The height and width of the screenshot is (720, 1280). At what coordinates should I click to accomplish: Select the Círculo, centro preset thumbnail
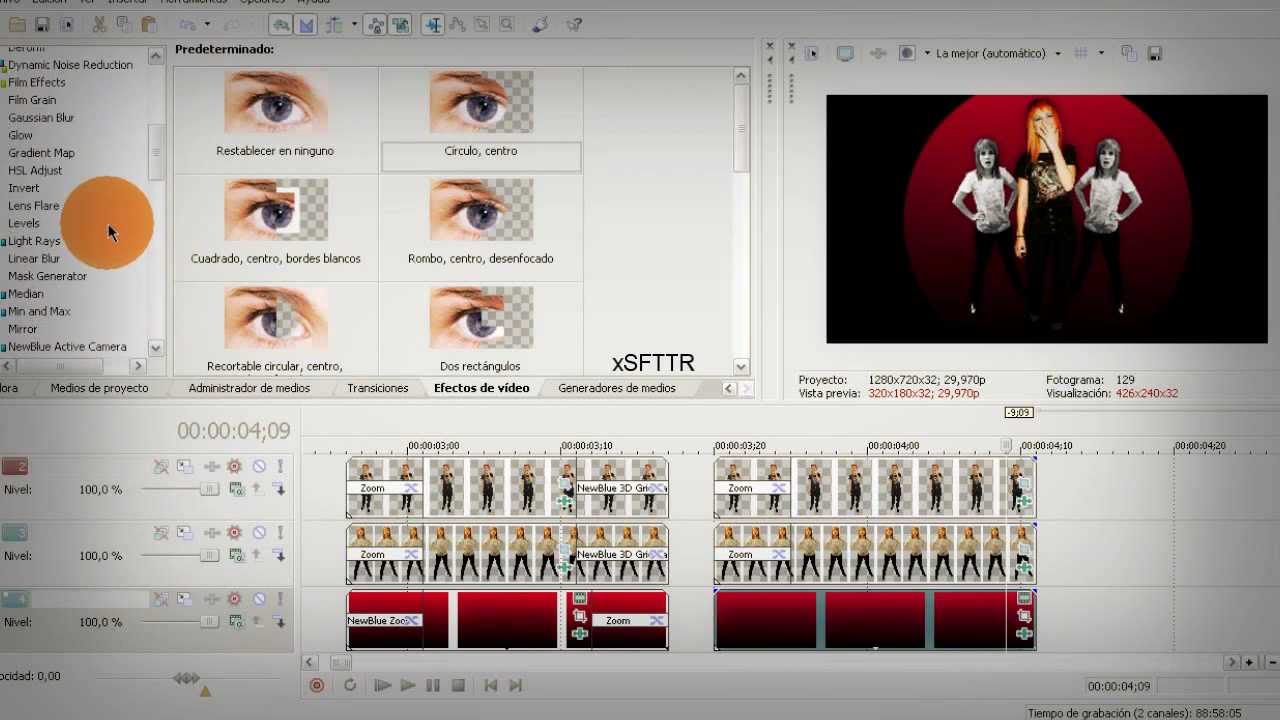tap(481, 102)
